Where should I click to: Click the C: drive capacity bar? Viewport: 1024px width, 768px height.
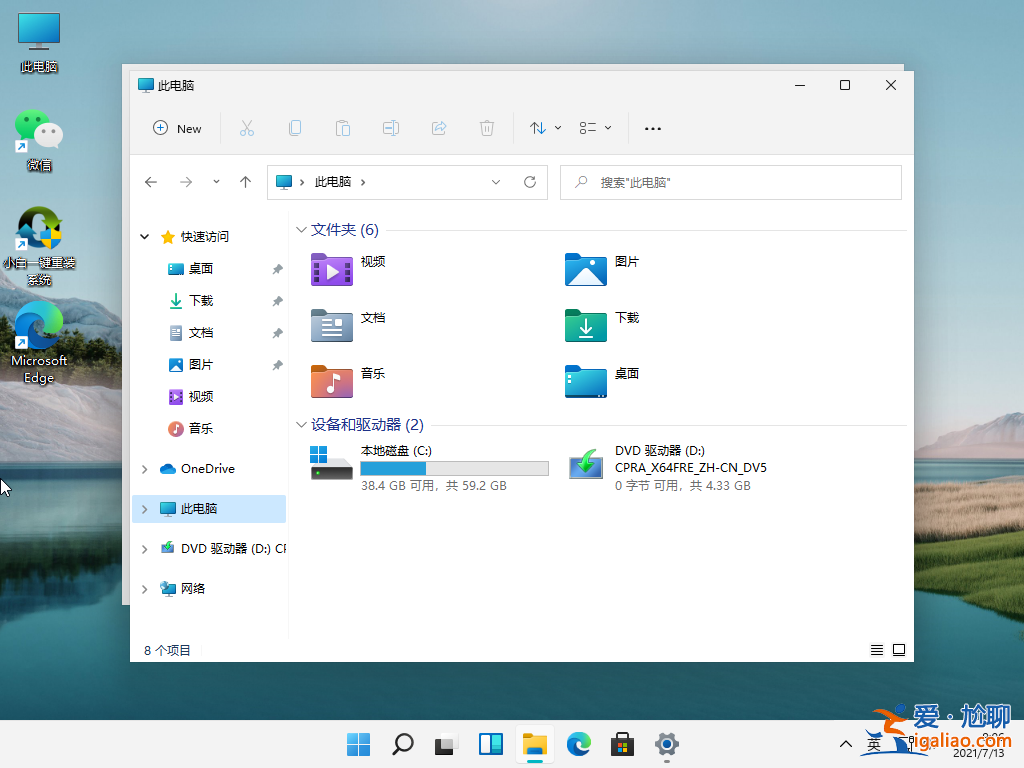(453, 468)
